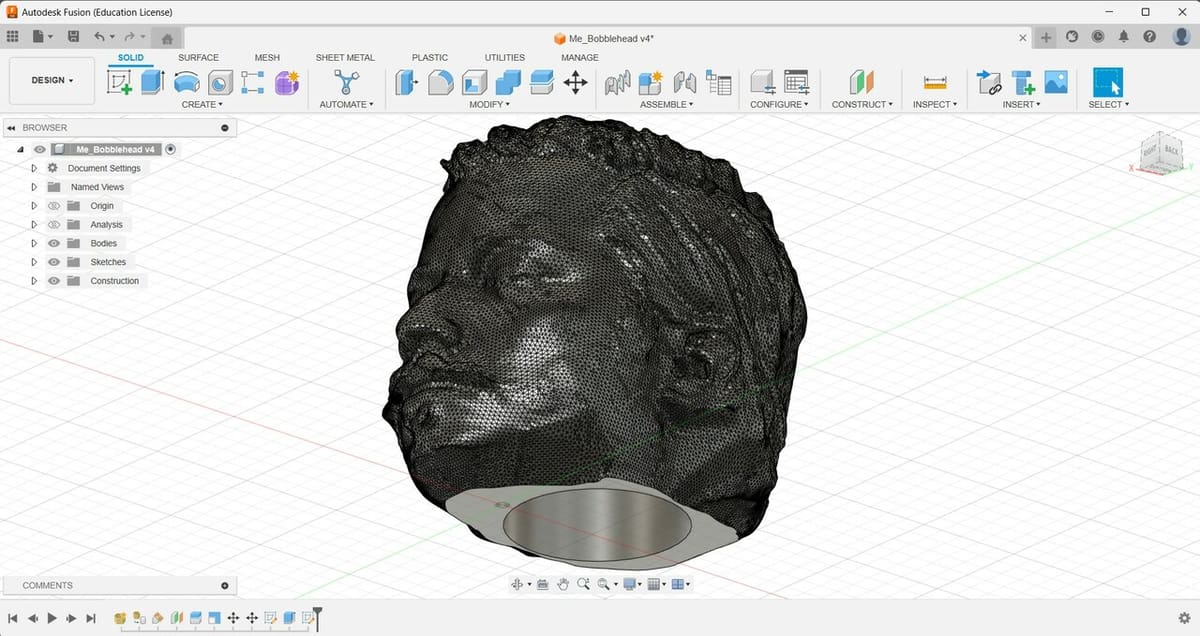Activate the Select tool icon

click(x=1108, y=82)
